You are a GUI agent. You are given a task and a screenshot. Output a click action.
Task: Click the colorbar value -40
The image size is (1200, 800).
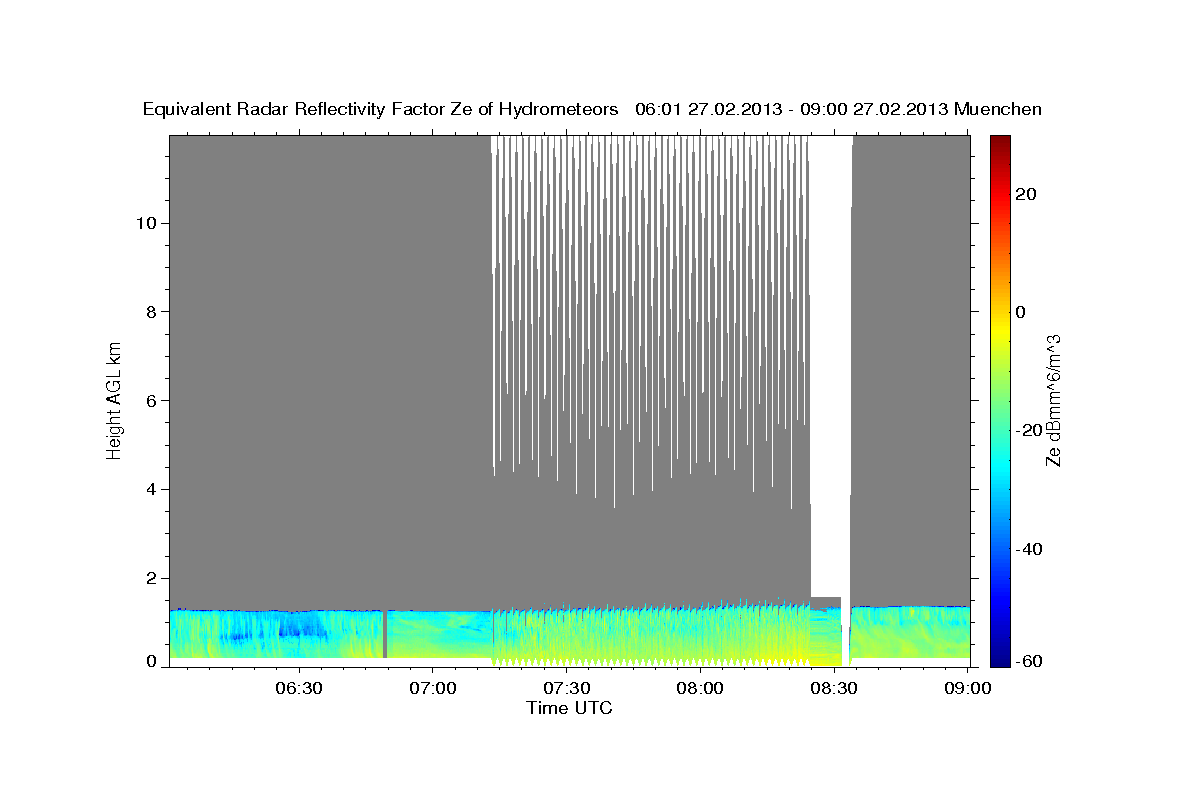1027,549
